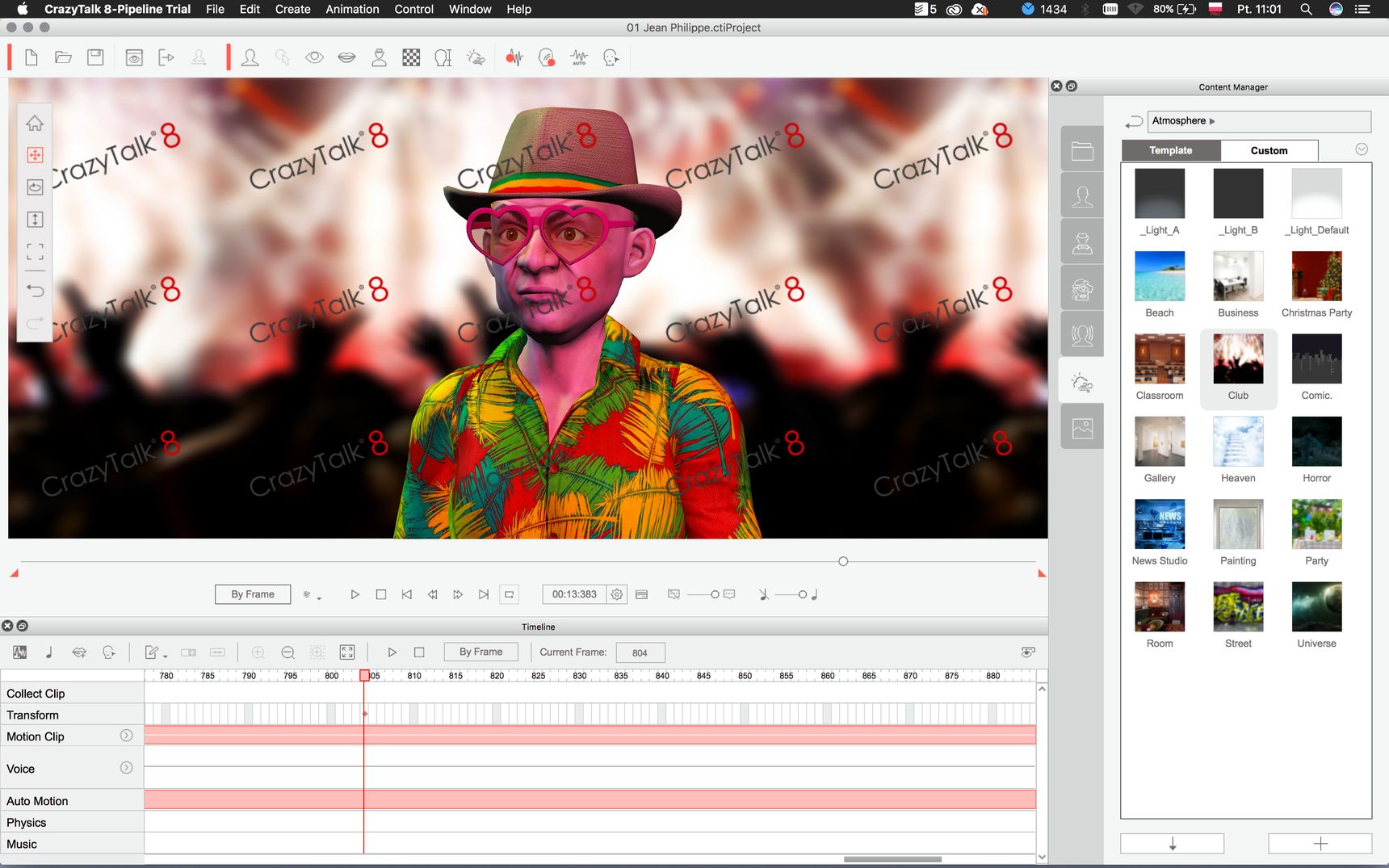Screen dimensions: 1389x868
Task: Click the undo arrow on the viewport toolbar
Action: [x=35, y=290]
